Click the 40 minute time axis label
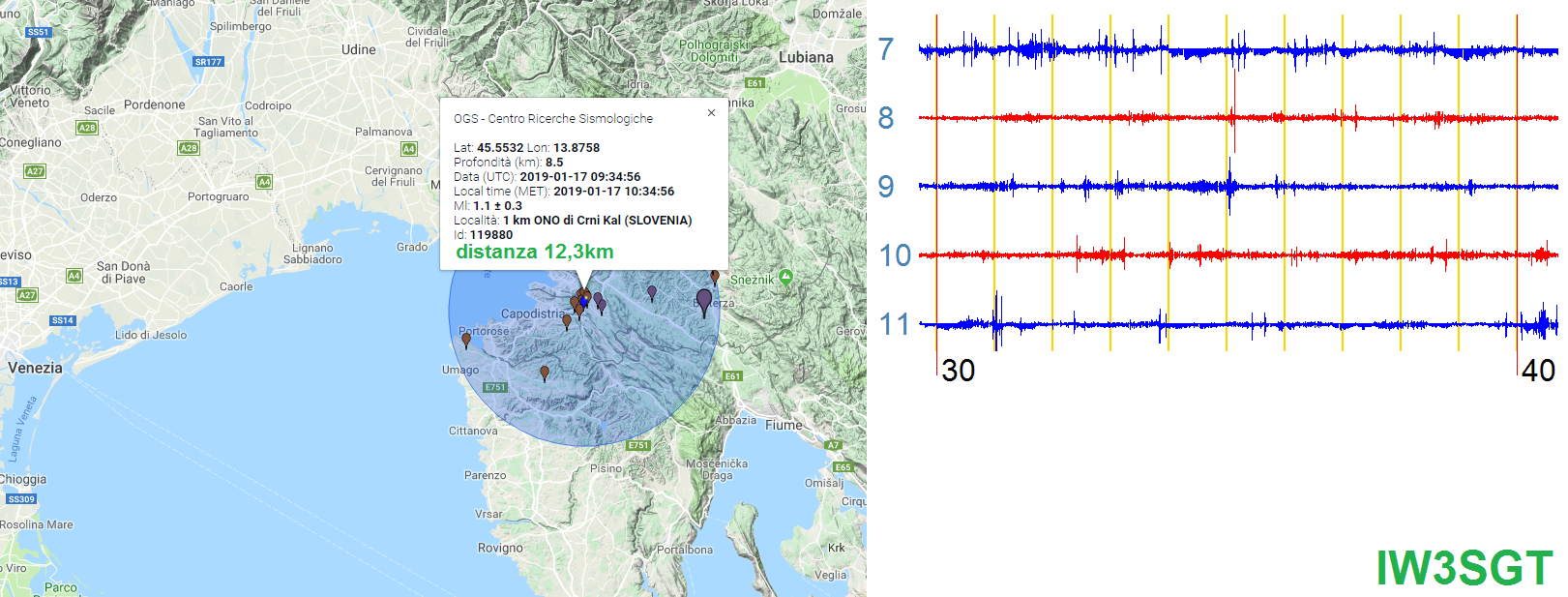Viewport: 1568px width, 597px height. pyautogui.click(x=1538, y=371)
